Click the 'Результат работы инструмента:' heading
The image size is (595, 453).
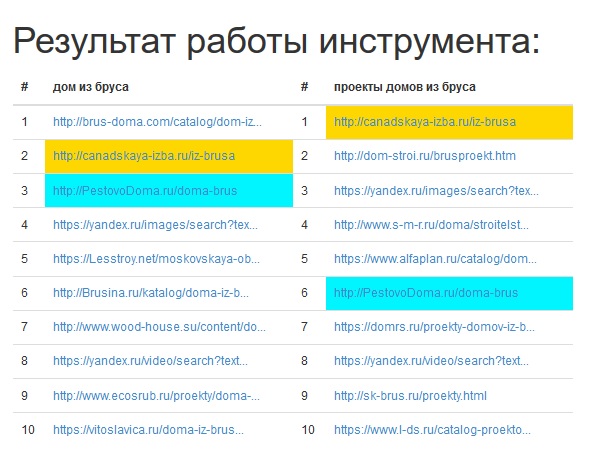(x=276, y=41)
